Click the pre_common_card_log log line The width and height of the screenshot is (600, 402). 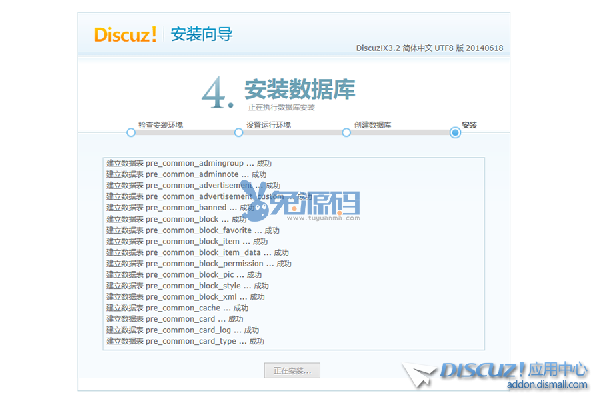183,330
